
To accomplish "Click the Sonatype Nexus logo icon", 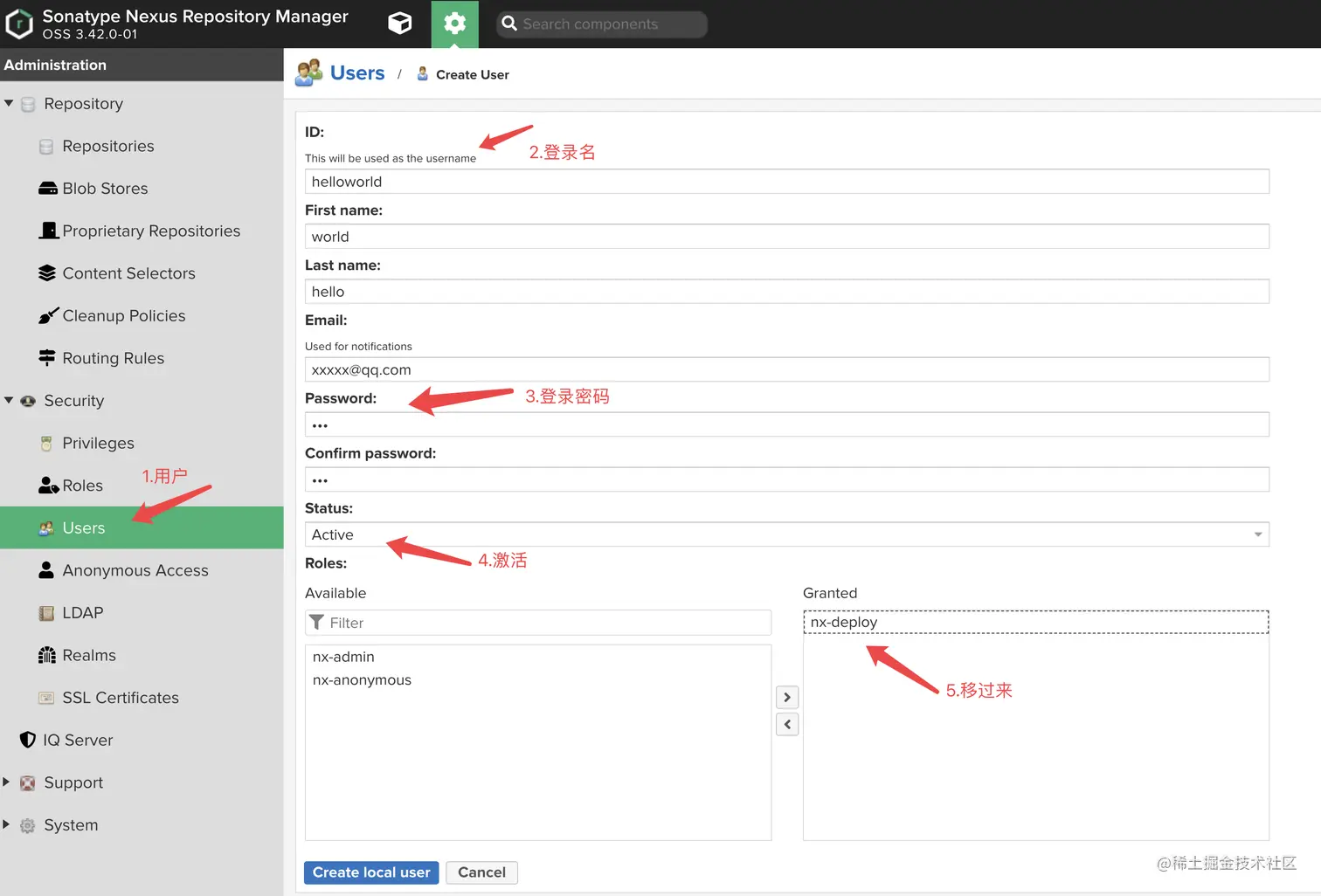I will (x=19, y=24).
